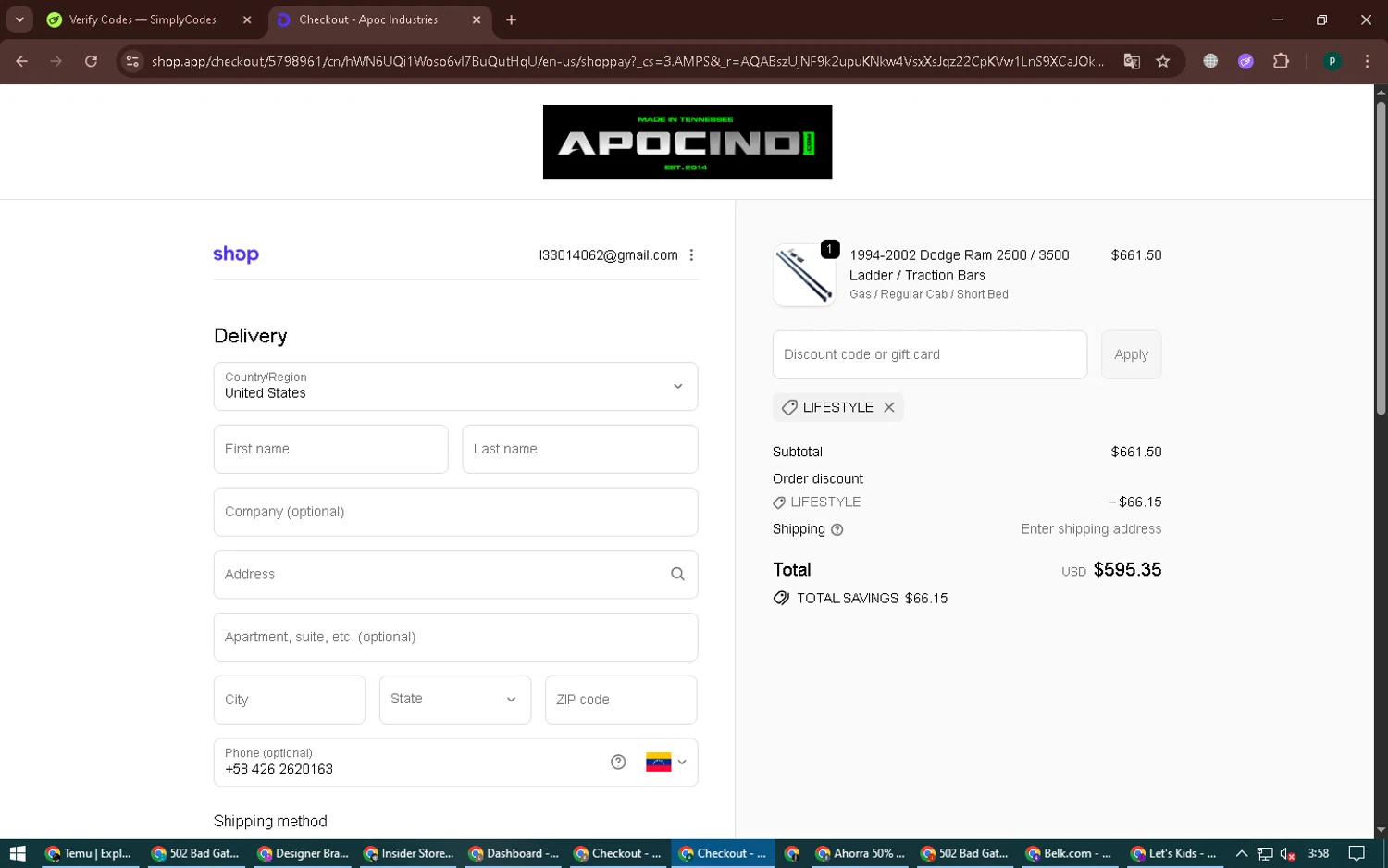Open Temu taskbar window
This screenshot has height=868, width=1388.
[88, 853]
